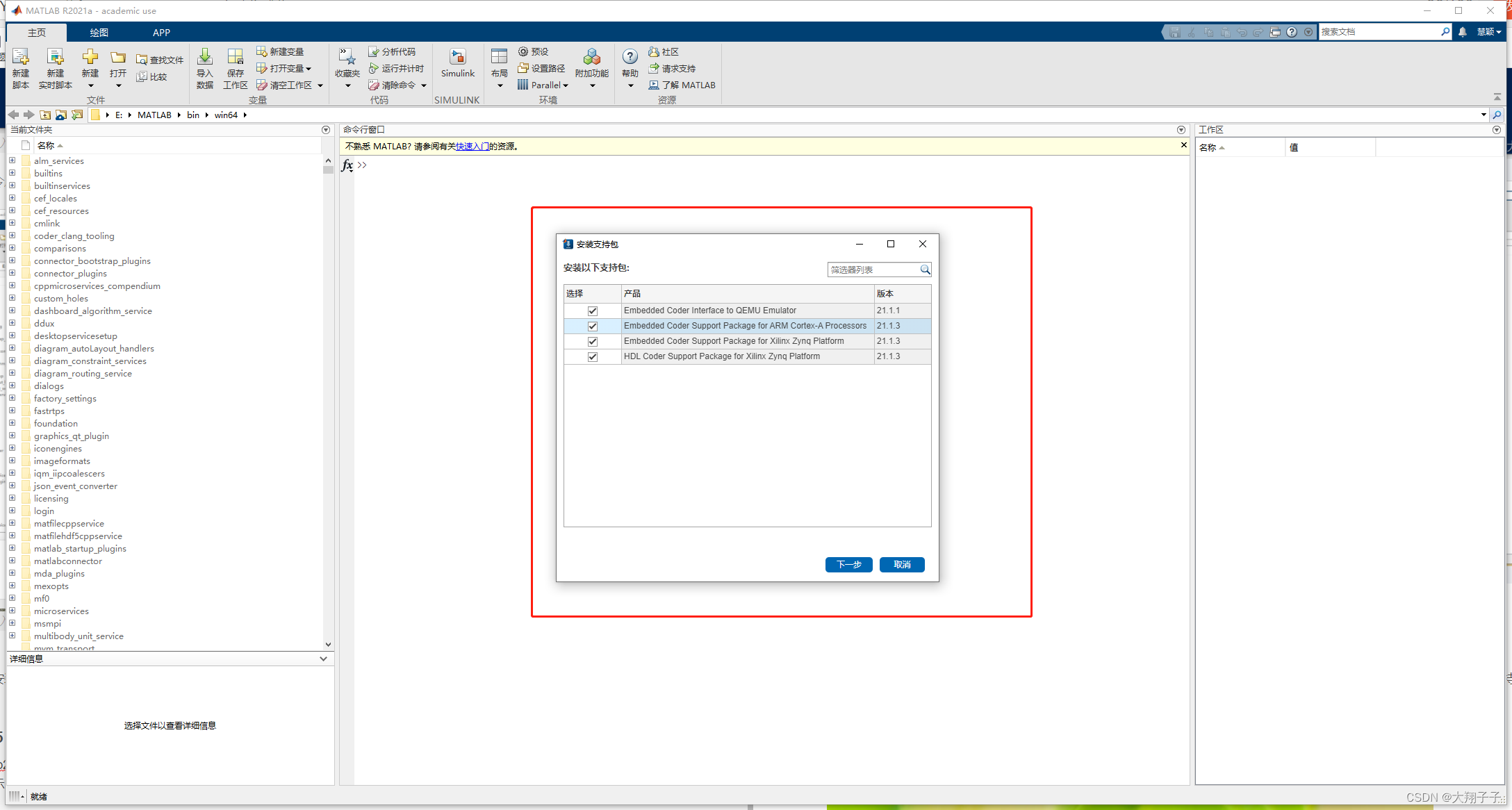The height and width of the screenshot is (810, 1512).
Task: Expand the 布局 (Layout) dropdown arrow
Action: click(499, 85)
